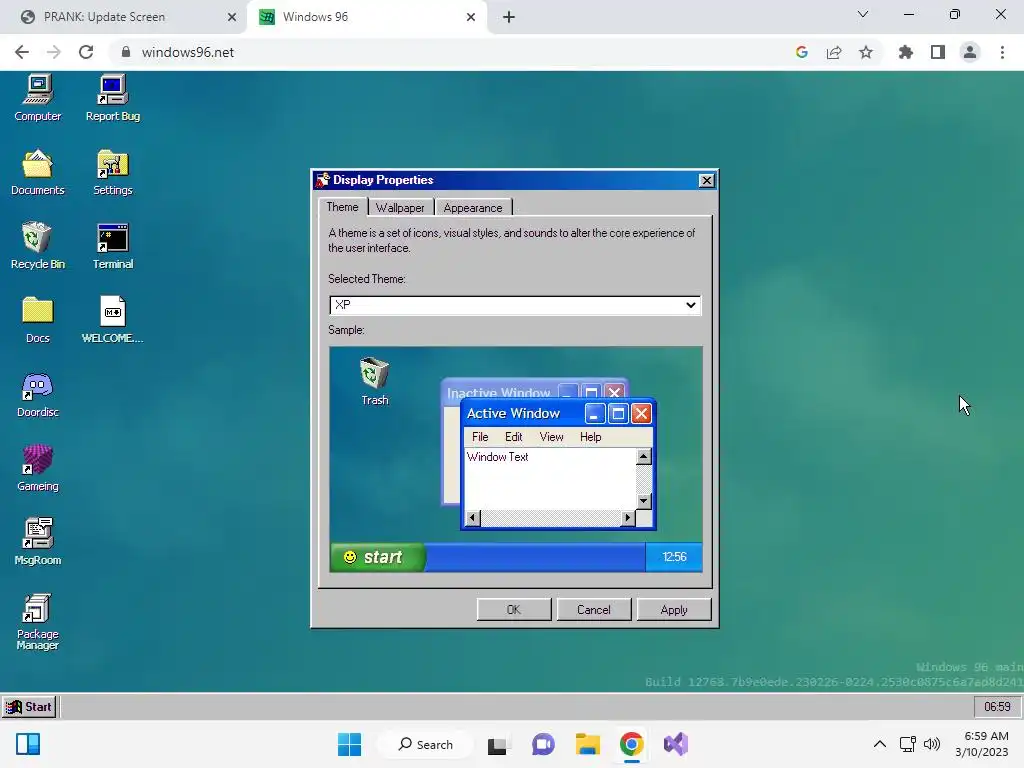Open the Docs folder icon
Viewport: 1024px width, 768px height.
[37, 320]
